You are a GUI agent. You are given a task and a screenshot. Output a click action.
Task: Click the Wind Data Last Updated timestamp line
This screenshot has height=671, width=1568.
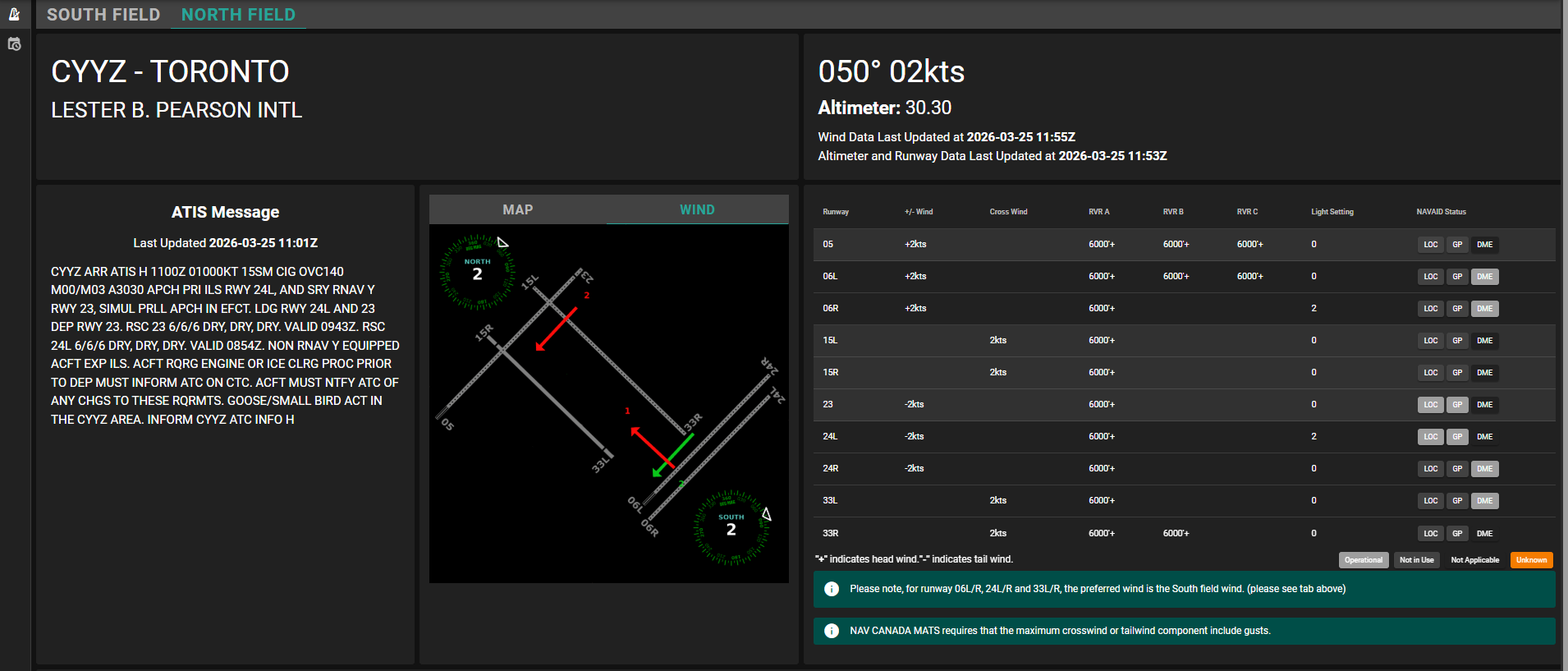(947, 137)
